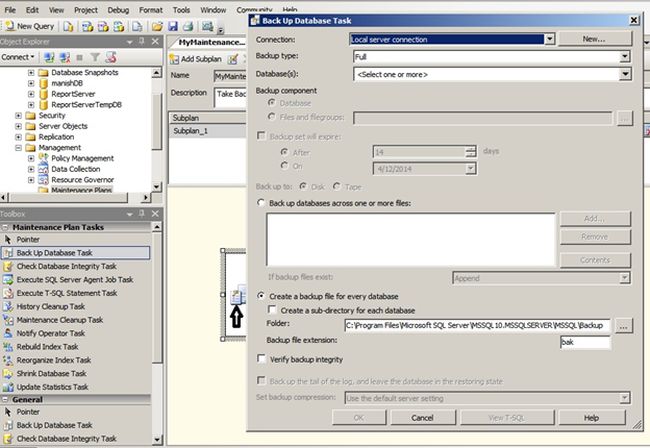Click the New Query toolbar button

[30, 26]
